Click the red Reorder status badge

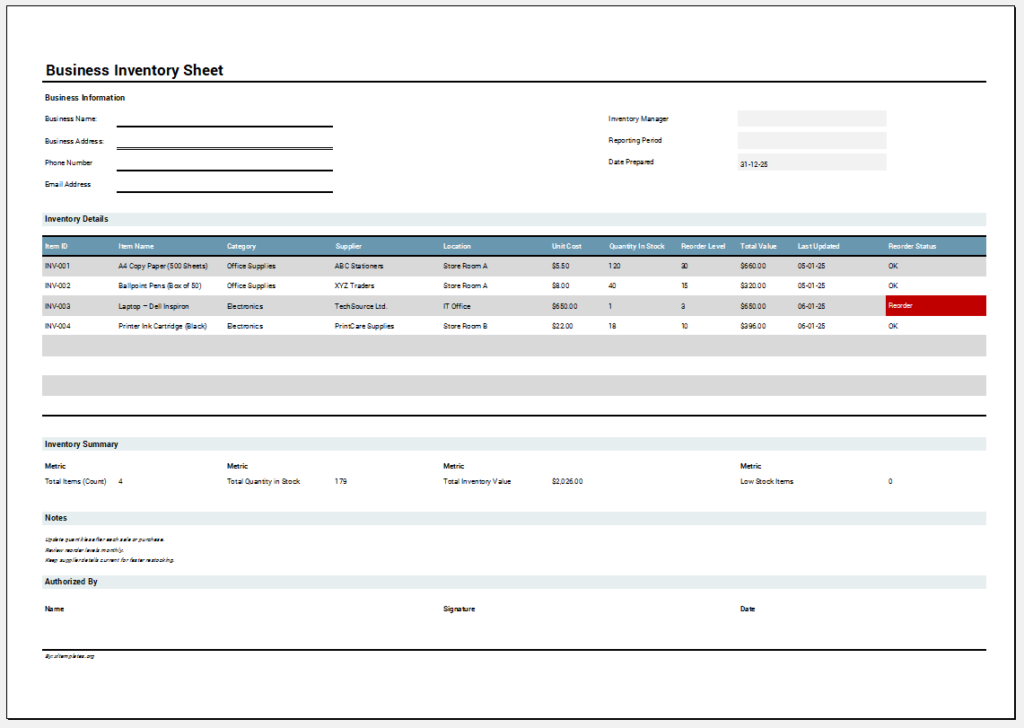coord(934,305)
